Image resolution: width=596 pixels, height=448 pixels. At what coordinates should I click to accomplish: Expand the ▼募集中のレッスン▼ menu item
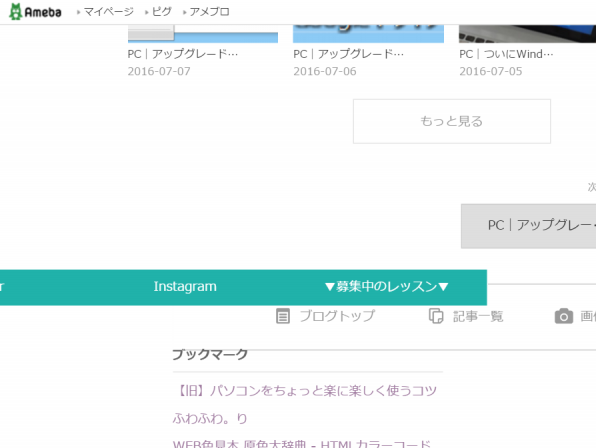387,287
